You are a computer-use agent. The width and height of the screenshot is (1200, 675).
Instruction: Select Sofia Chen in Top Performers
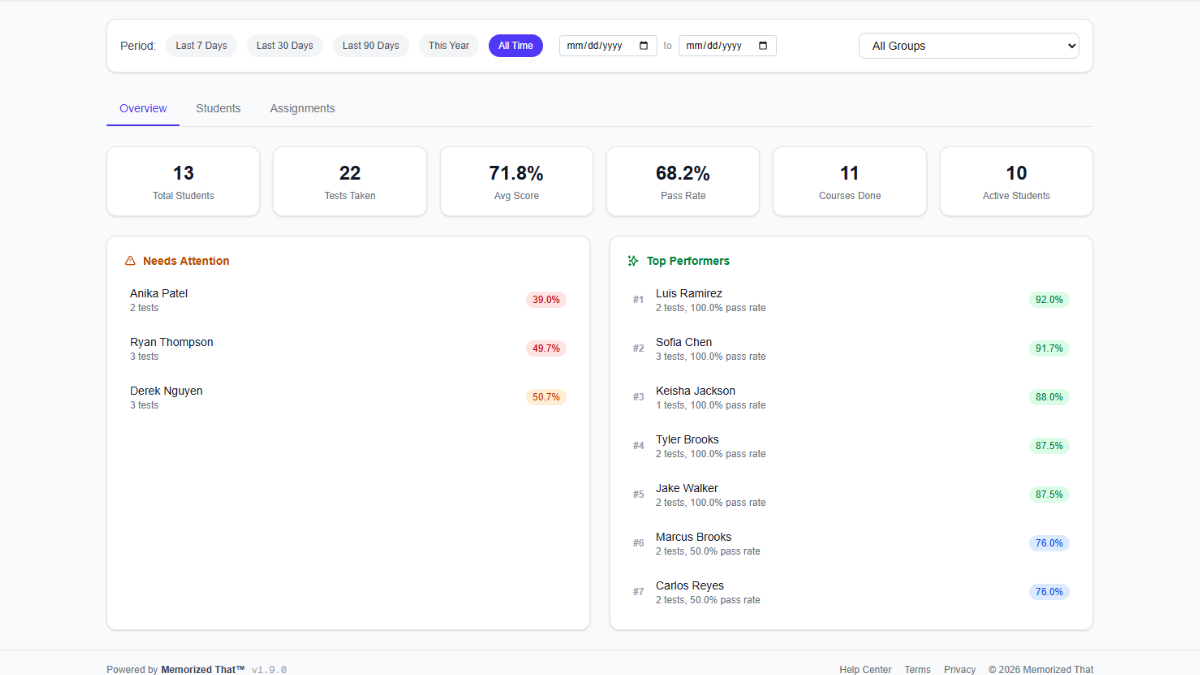tap(851, 349)
